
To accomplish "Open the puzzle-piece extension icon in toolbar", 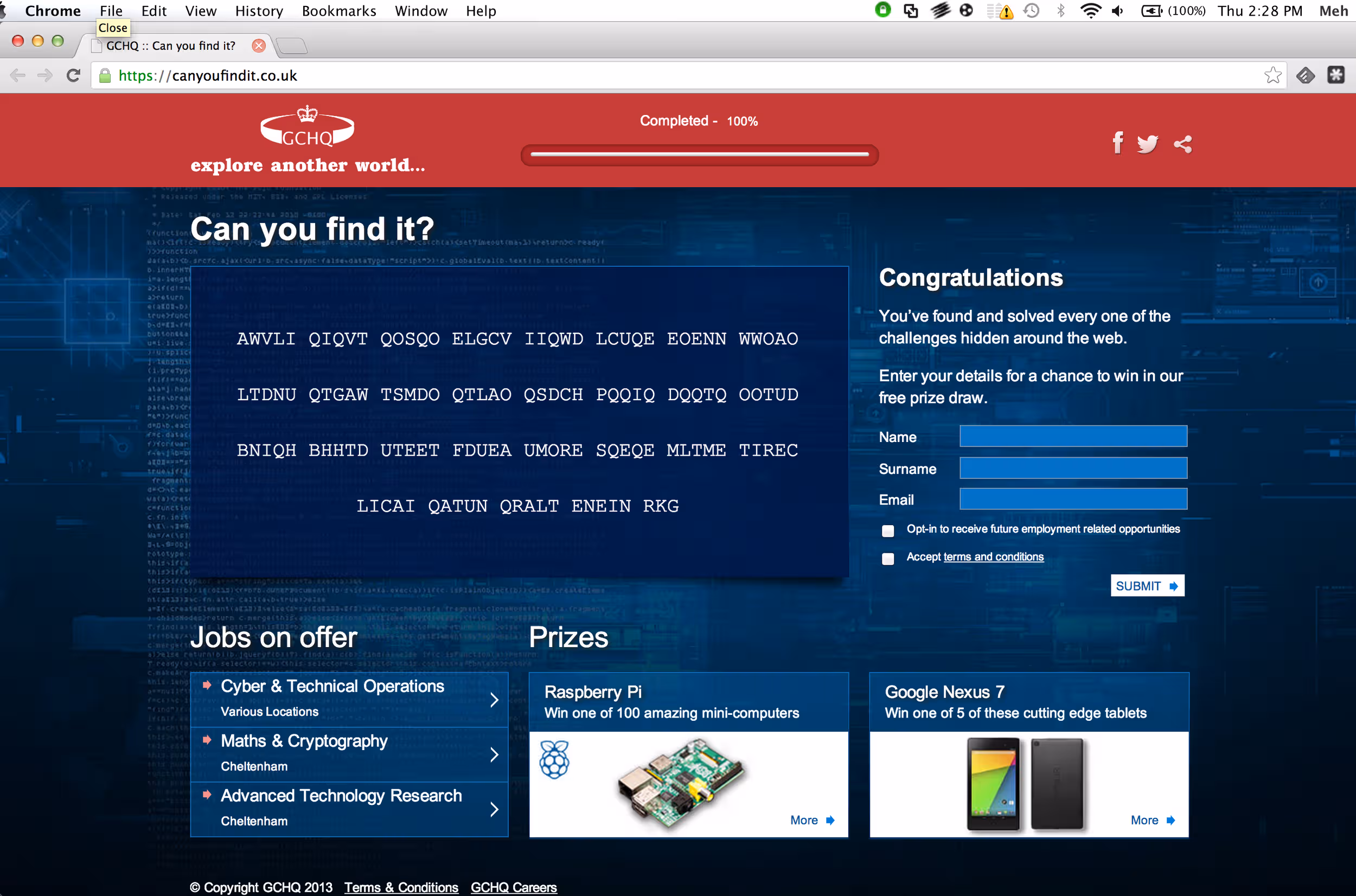I will click(1335, 75).
